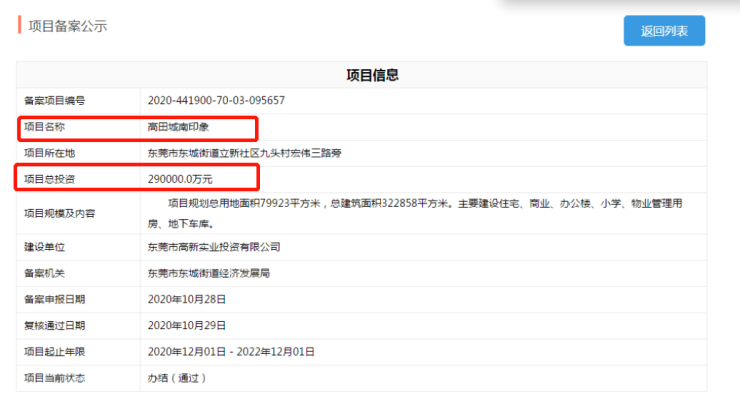The height and width of the screenshot is (404, 740).
Task: Select project name 高田城南印象
Action: coord(178,127)
